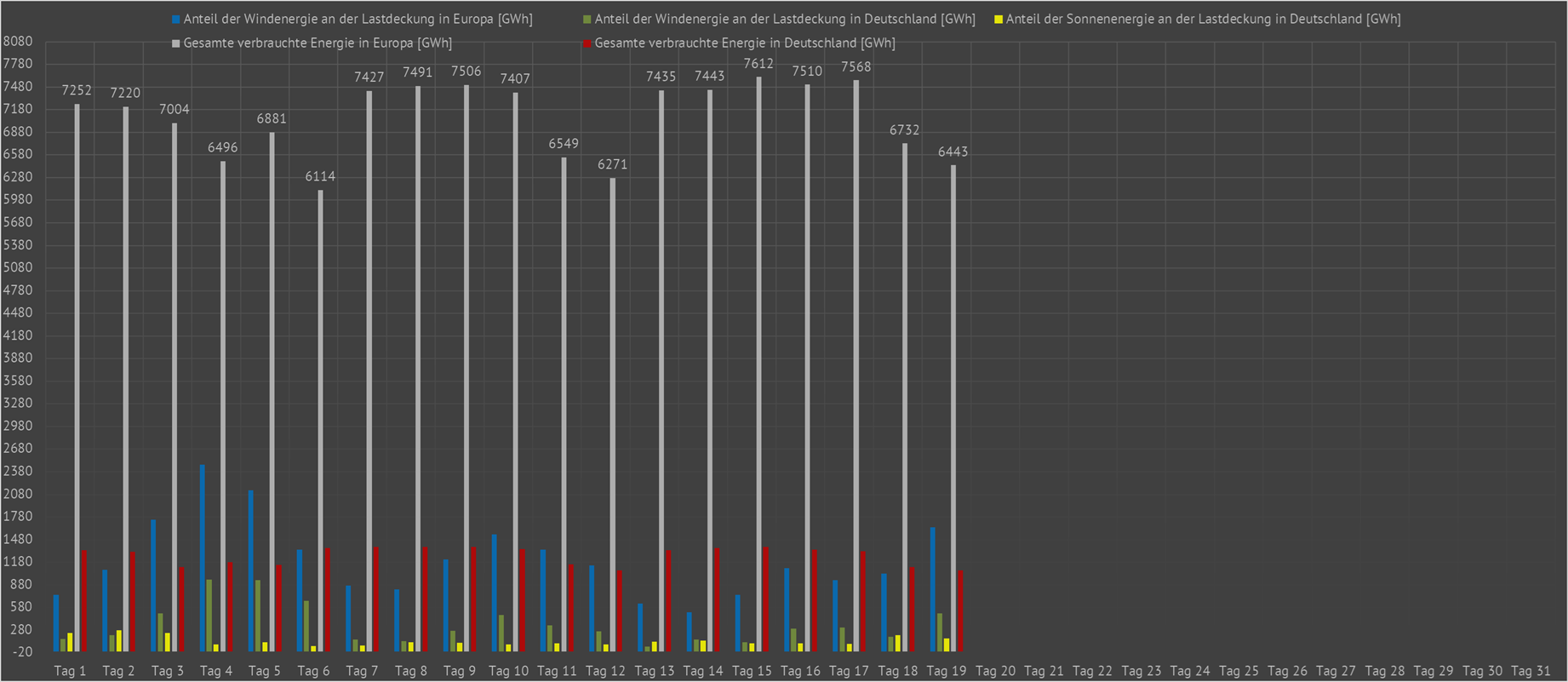Click the green Germany wind bar for Tag 5
The height and width of the screenshot is (682, 1568).
click(x=258, y=616)
